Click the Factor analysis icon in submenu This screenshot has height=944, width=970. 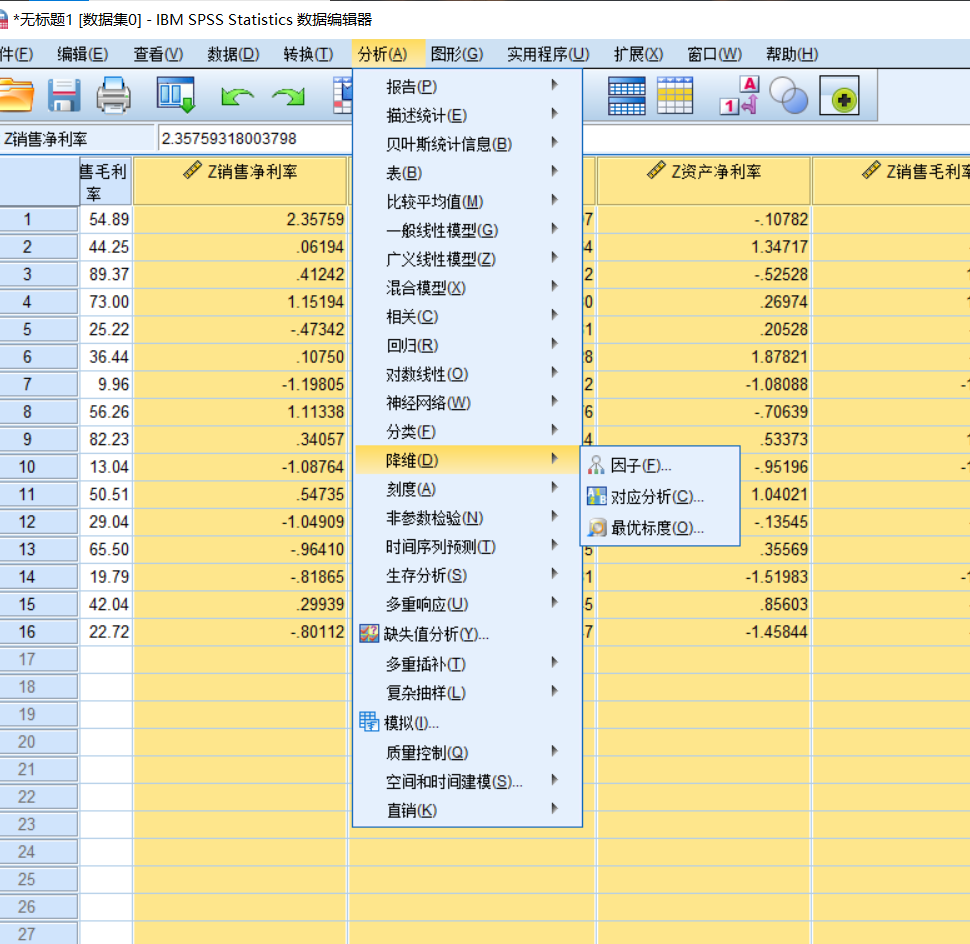596,465
